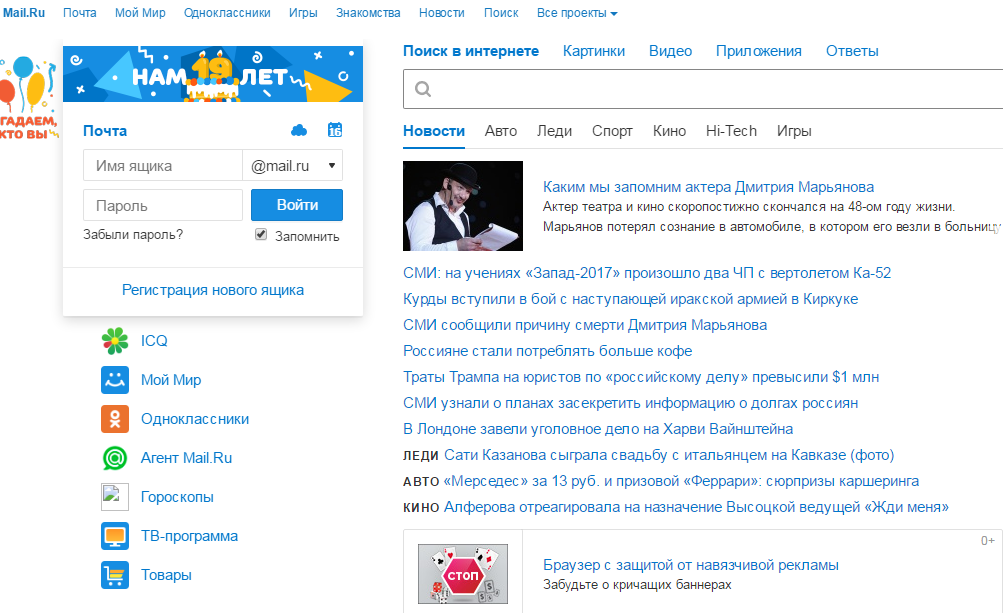Image resolution: width=1003 pixels, height=613 pixels.
Task: Open news about Харви Вайнштейна
Action: (598, 429)
